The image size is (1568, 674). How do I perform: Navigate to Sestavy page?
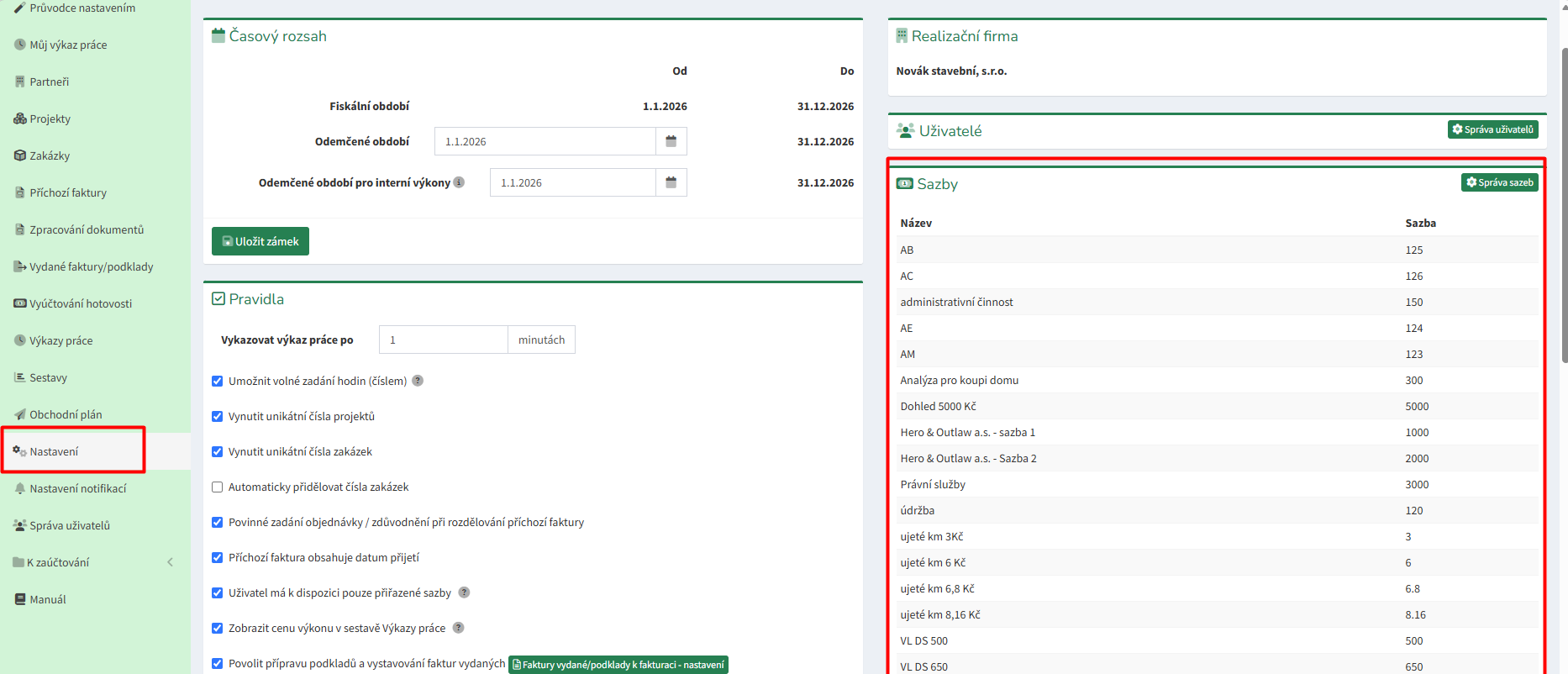(96, 377)
